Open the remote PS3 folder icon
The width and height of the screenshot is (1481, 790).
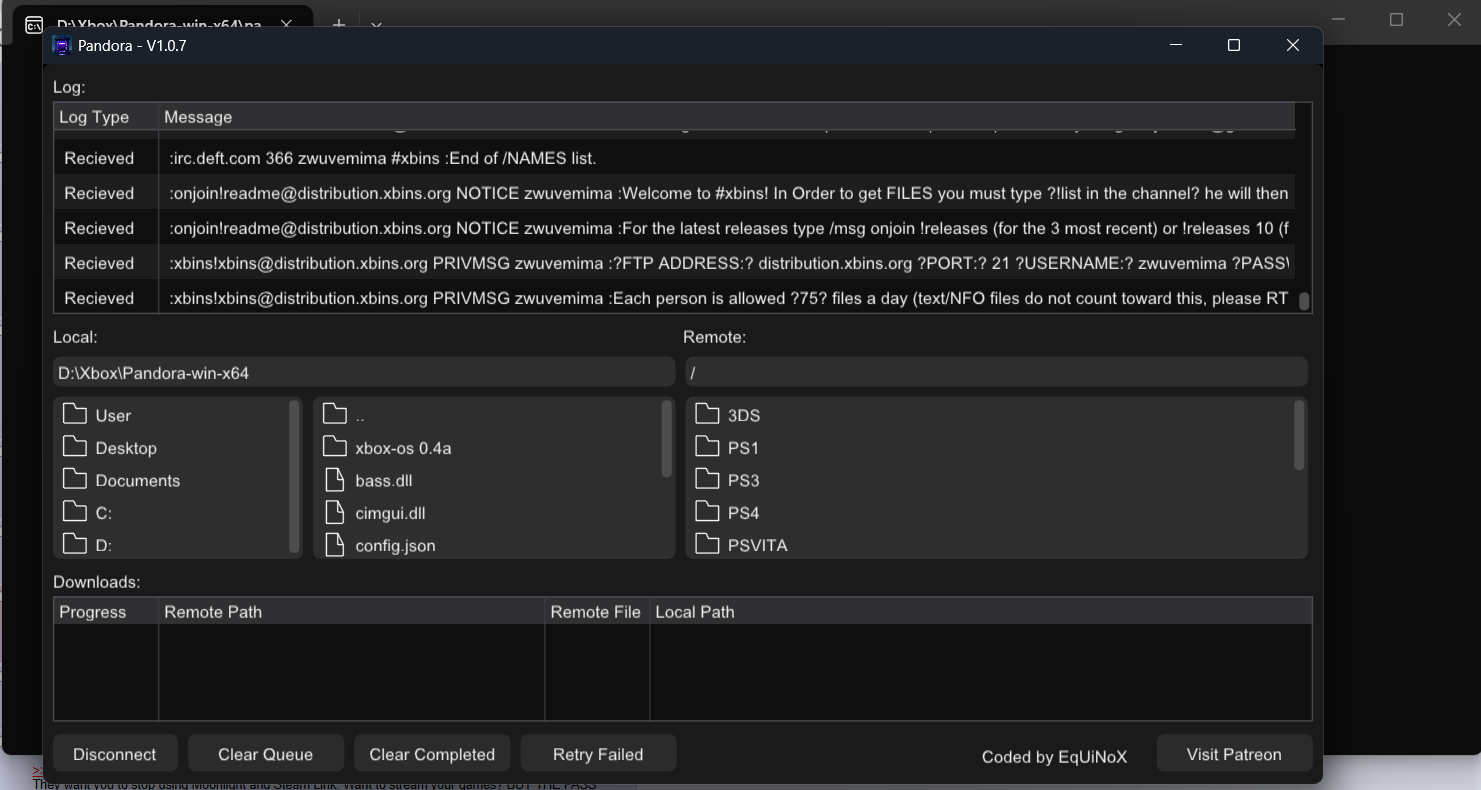pos(707,479)
